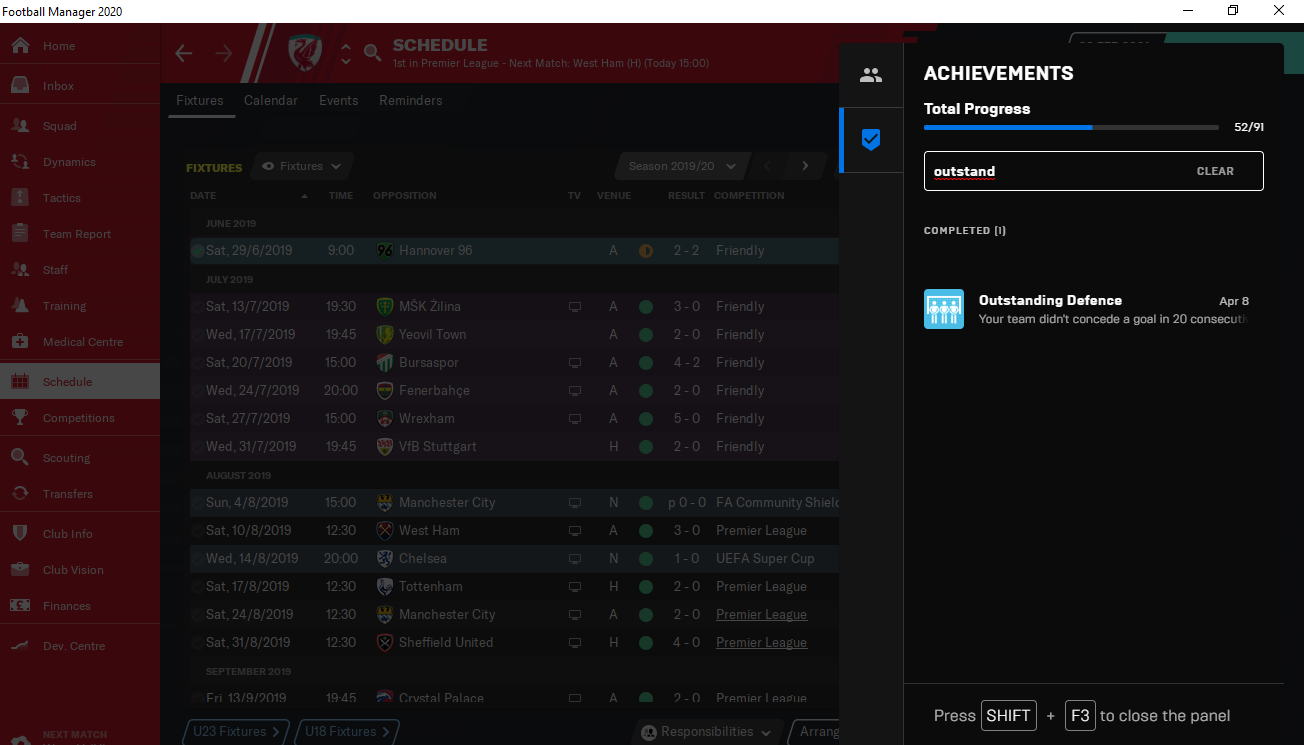Select the Manchester City Community Shield row
Viewport: 1304px width, 745px height.
click(513, 503)
